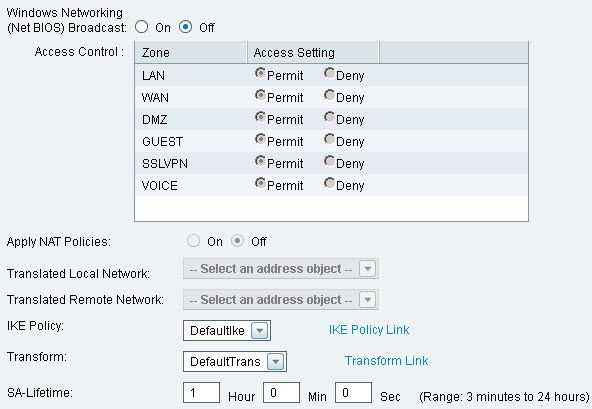Open the IKE Policy Link
Screen dimensions: 592x409
[x=369, y=330]
